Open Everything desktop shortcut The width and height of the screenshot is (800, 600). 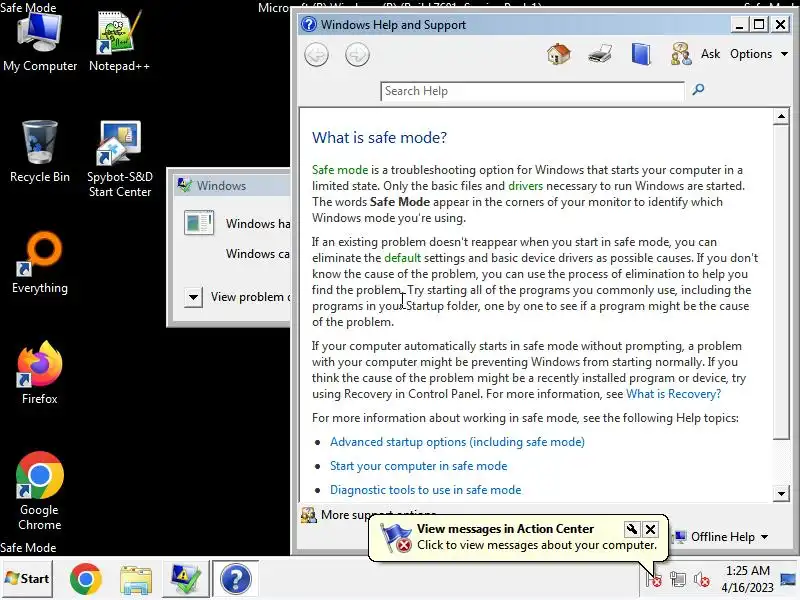pos(40,263)
